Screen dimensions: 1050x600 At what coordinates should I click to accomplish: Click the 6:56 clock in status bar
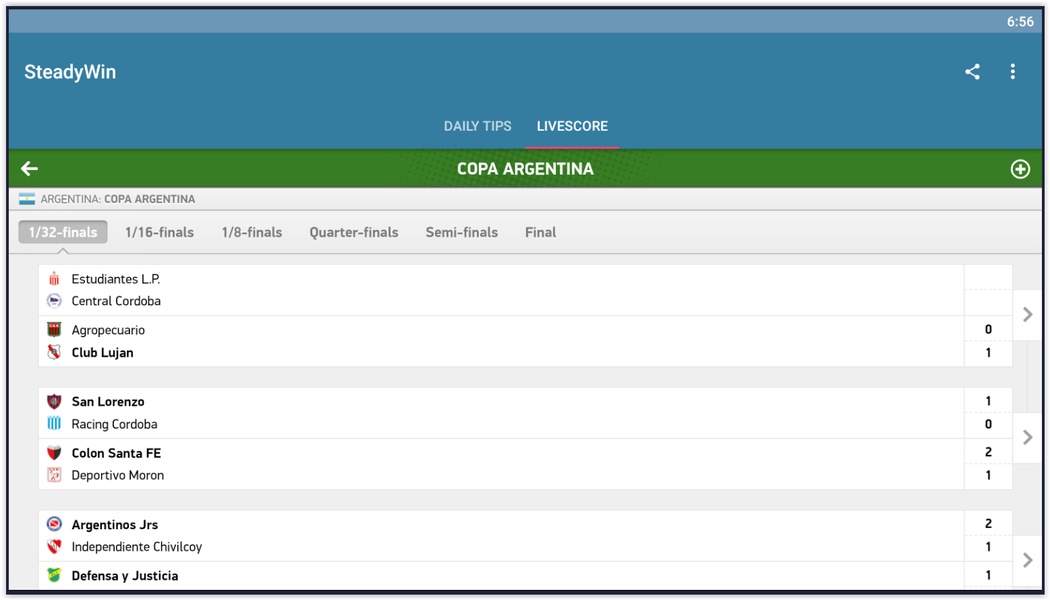(1020, 21)
